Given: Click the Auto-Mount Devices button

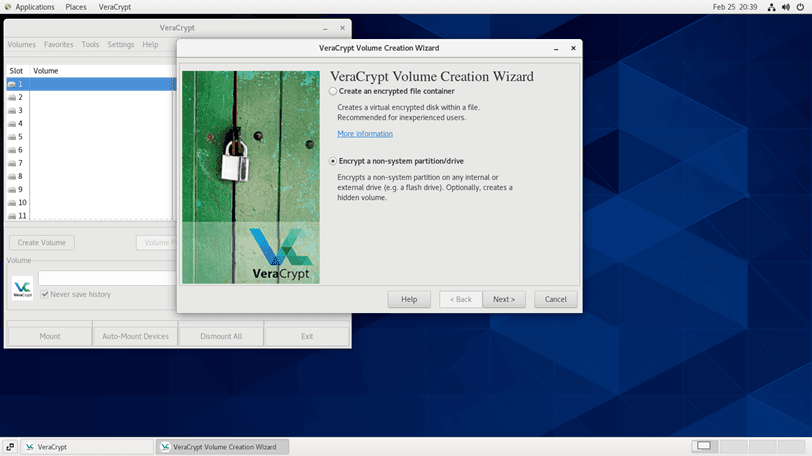Looking at the screenshot, I should tap(135, 336).
